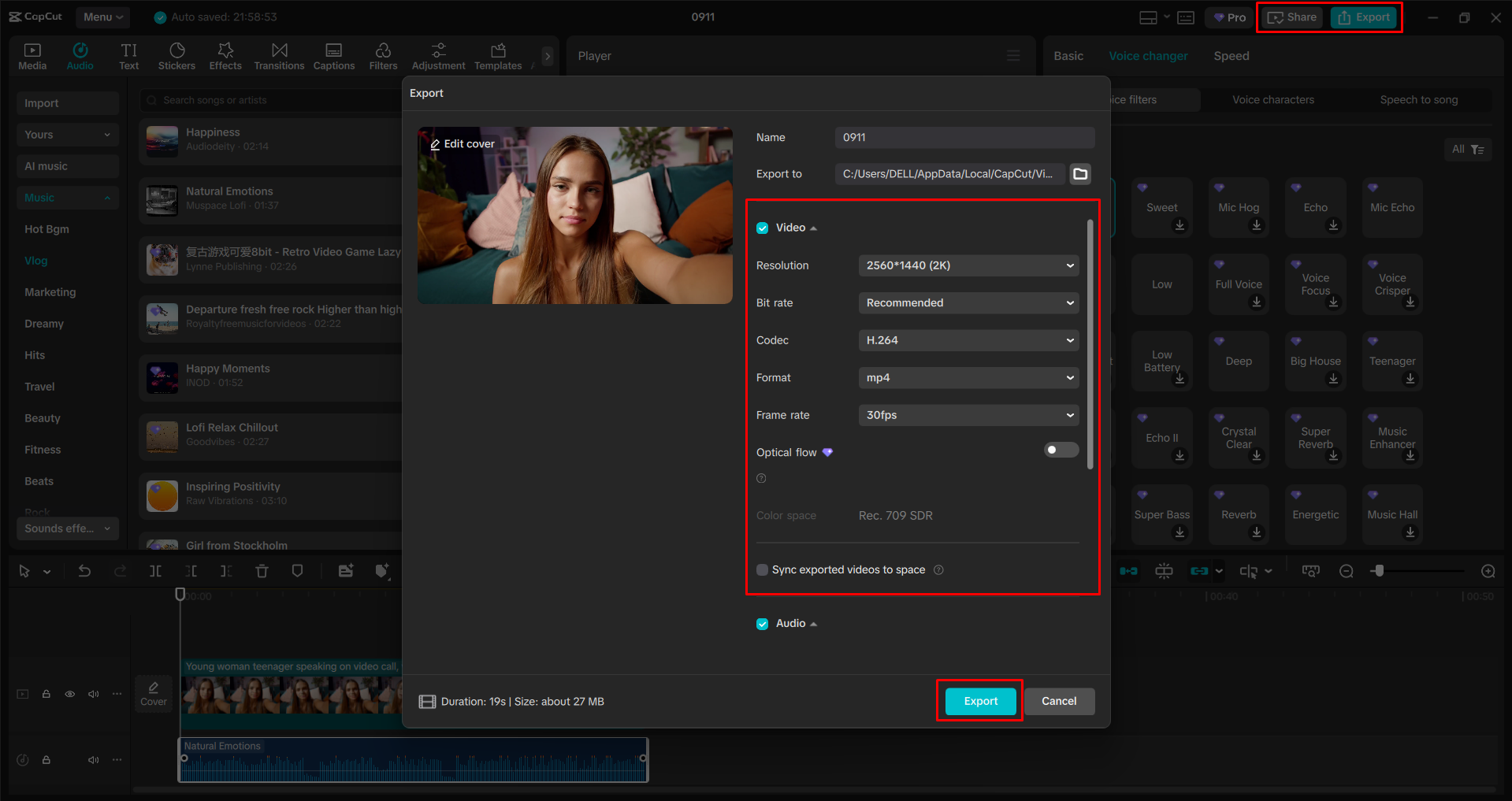Viewport: 1512px width, 801px height.
Task: Select the Audio panel icon
Action: tap(80, 55)
